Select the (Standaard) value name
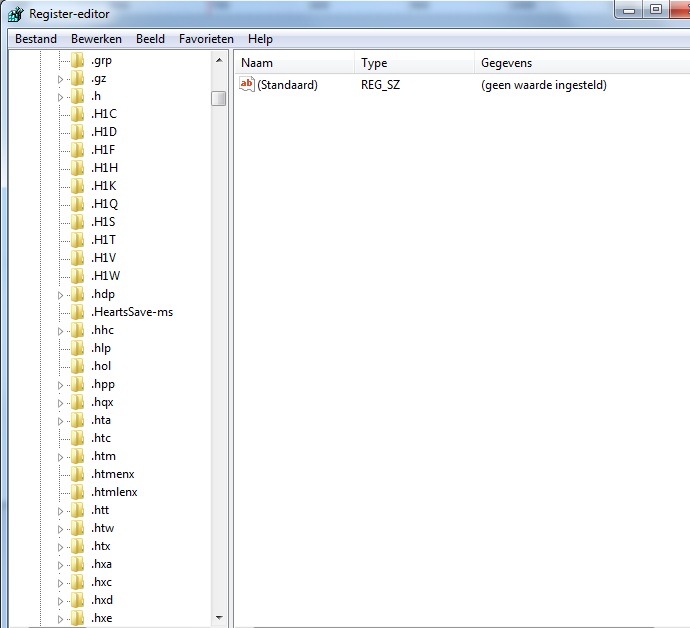Viewport: 690px width, 628px height. pyautogui.click(x=287, y=84)
